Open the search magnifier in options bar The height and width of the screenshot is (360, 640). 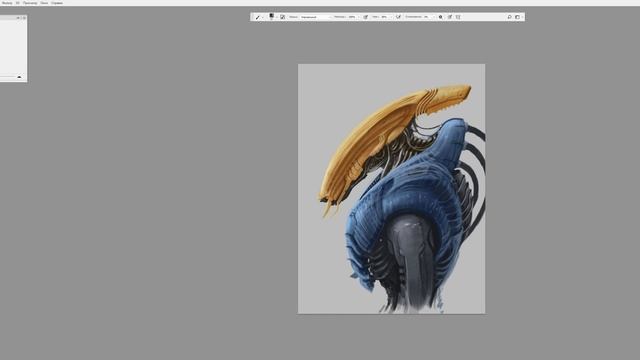point(509,17)
